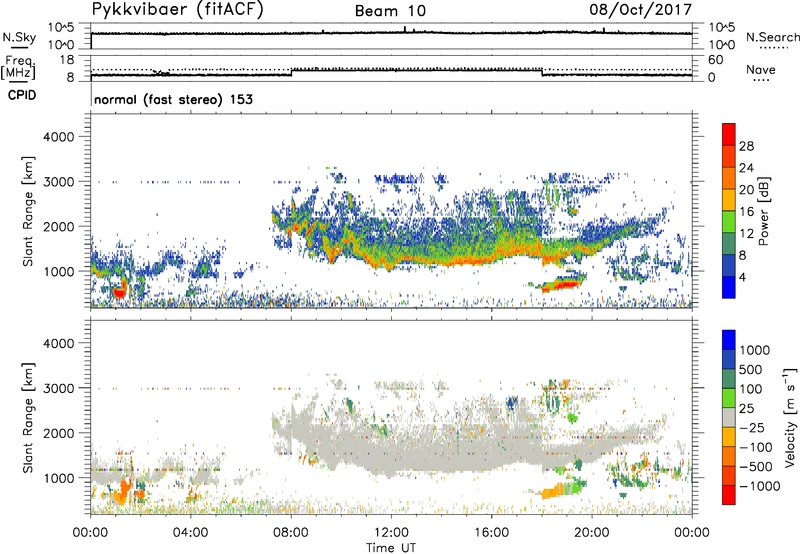
Task: Click the date '08/Oct/2017'
Action: pyautogui.click(x=641, y=10)
